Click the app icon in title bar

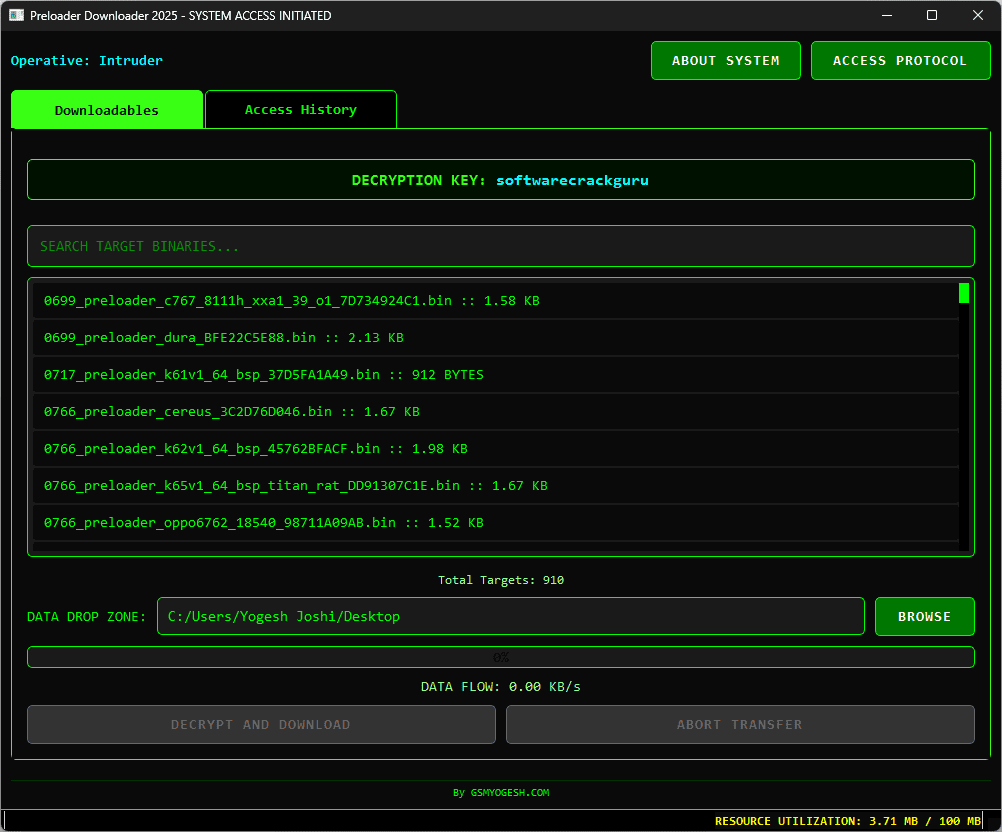coord(17,15)
